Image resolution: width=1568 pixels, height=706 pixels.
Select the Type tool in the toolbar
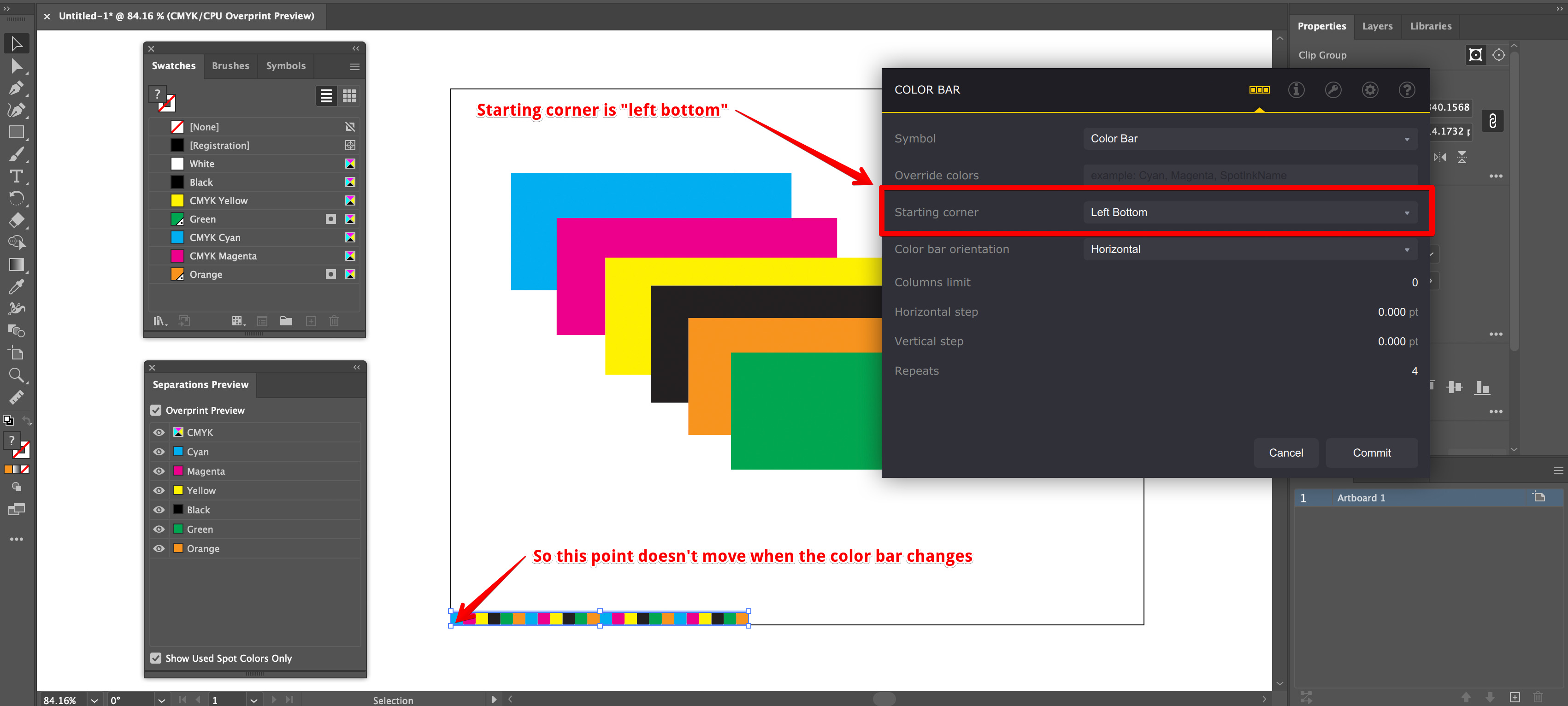point(17,176)
